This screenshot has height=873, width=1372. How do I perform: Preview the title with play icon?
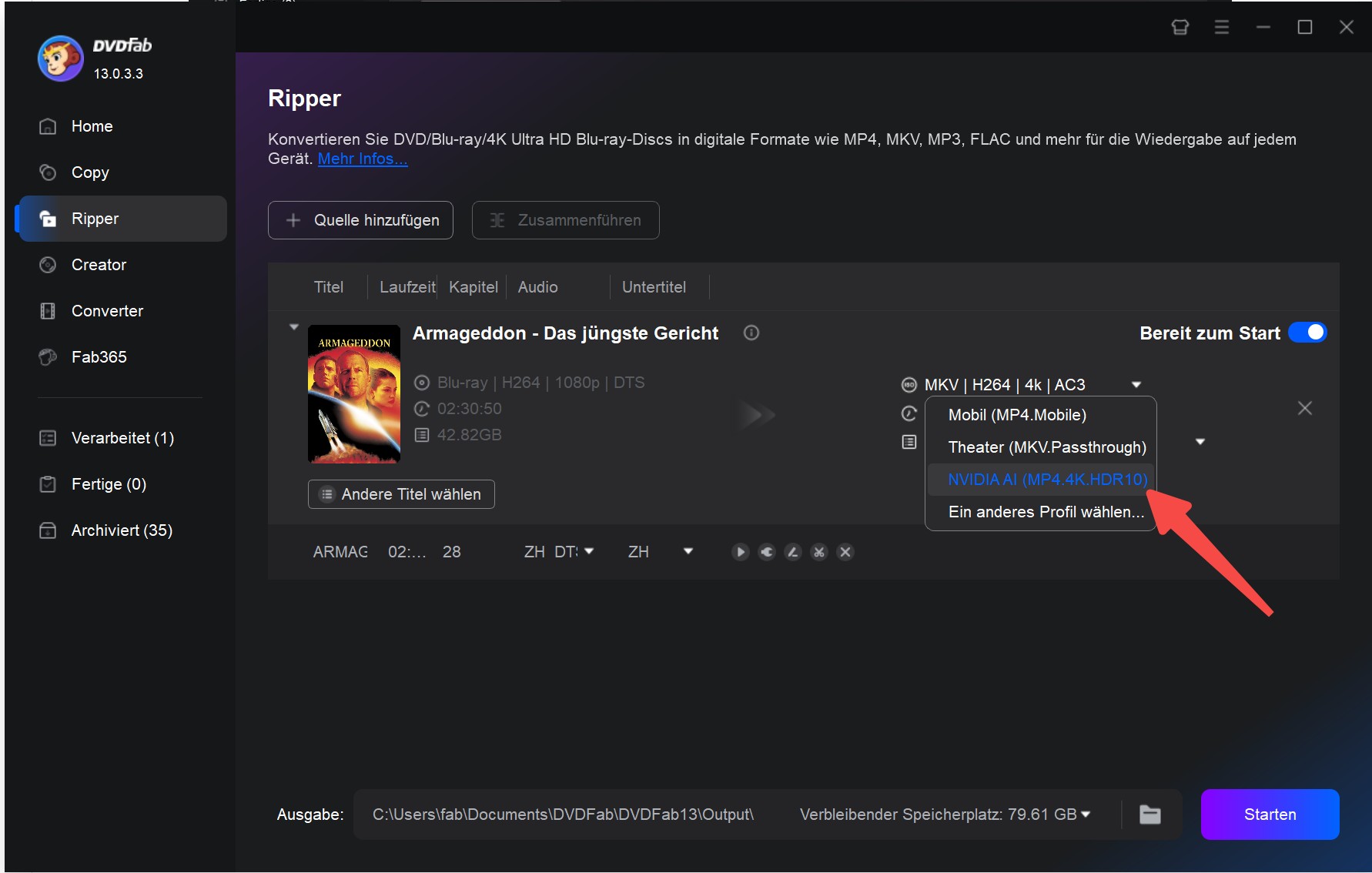(741, 552)
